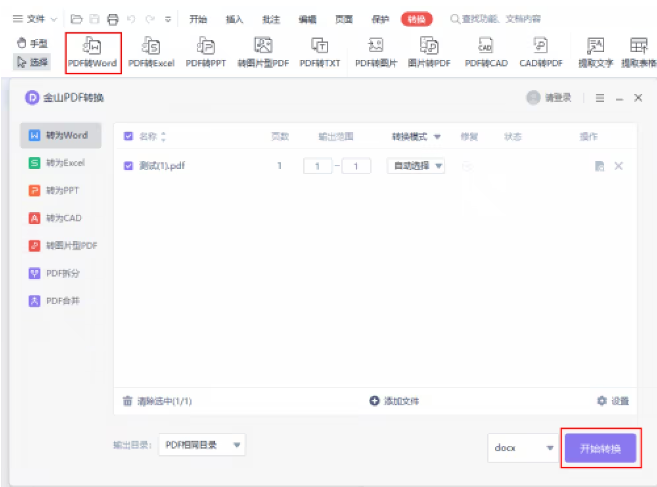Image resolution: width=657 pixels, height=487 pixels.
Task: Open the print icon in the quick toolbar
Action: [x=112, y=19]
